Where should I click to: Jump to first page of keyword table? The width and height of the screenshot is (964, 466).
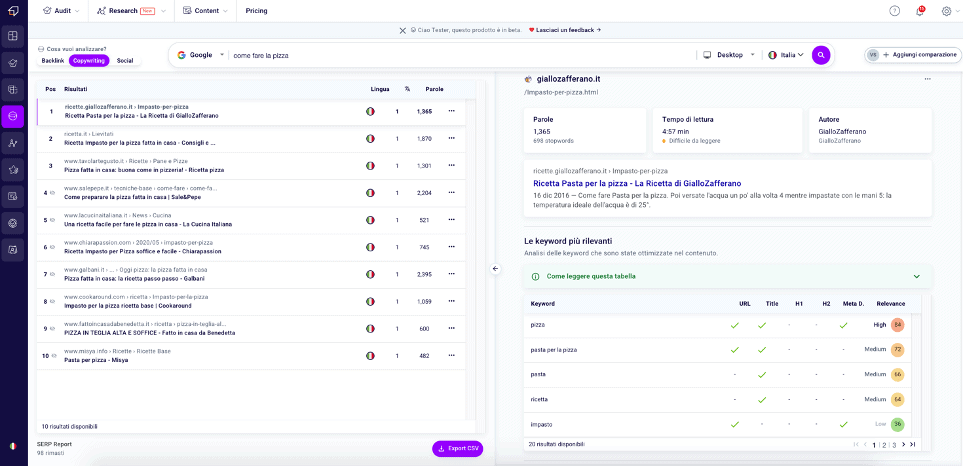[856, 444]
